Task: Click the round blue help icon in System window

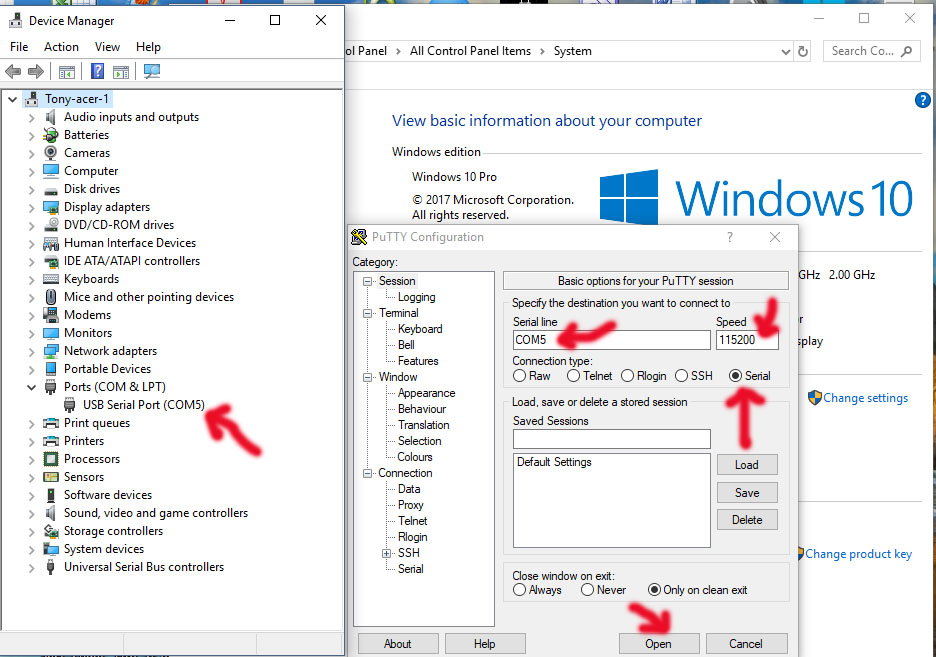Action: point(922,100)
